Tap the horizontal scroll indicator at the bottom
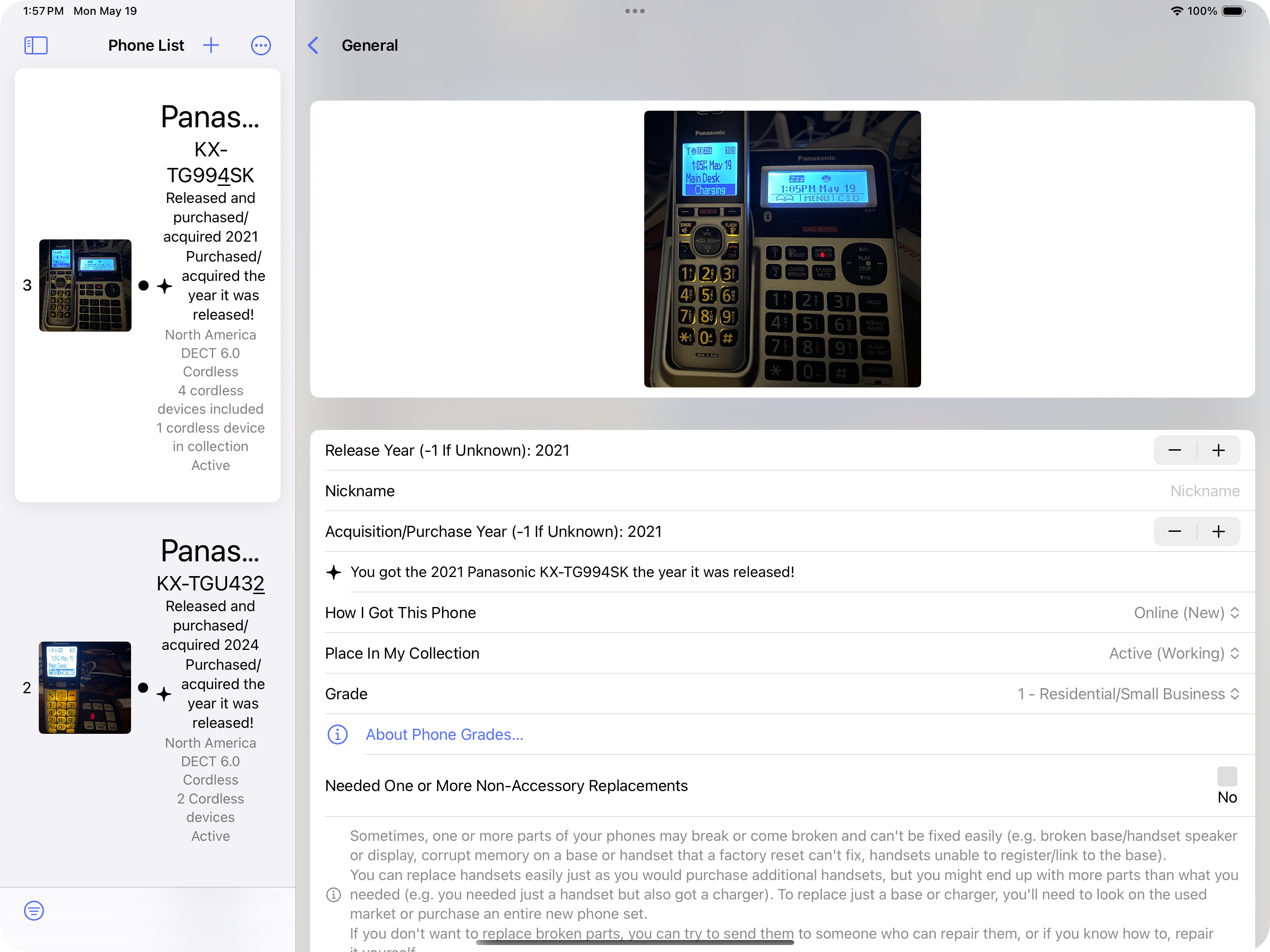Viewport: 1270px width, 952px height. click(x=635, y=942)
